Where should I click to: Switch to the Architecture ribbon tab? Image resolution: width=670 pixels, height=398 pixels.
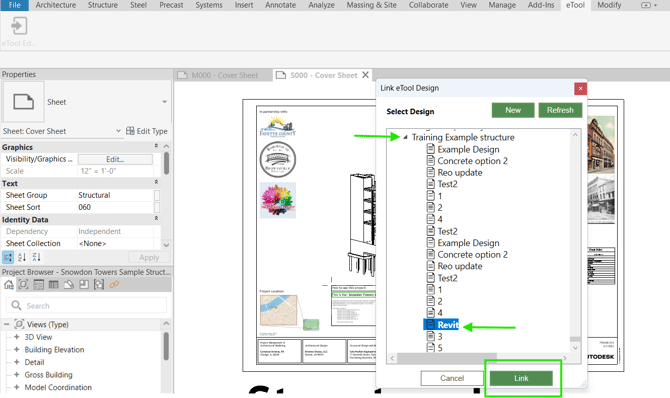56,5
